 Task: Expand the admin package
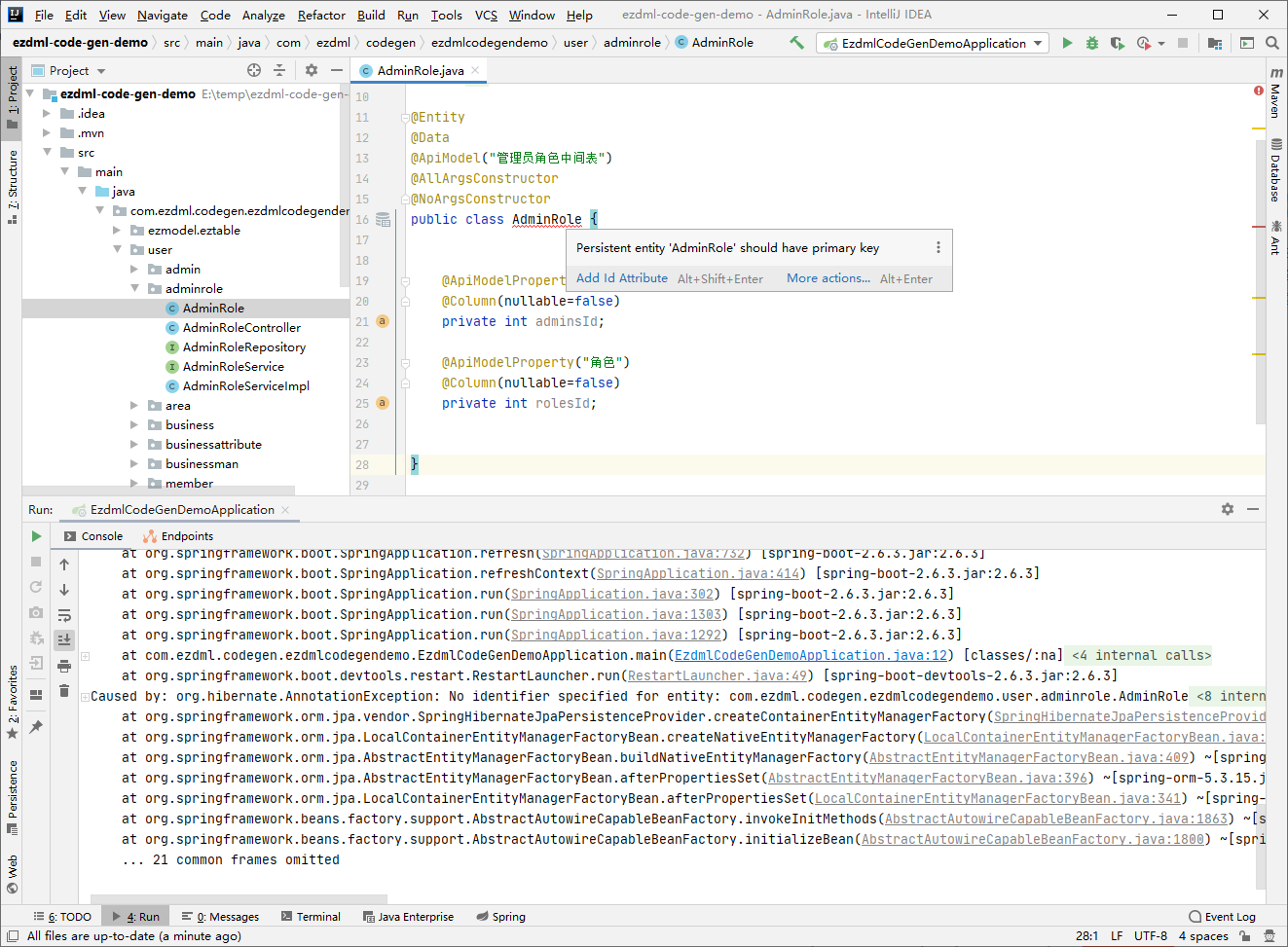[x=134, y=269]
